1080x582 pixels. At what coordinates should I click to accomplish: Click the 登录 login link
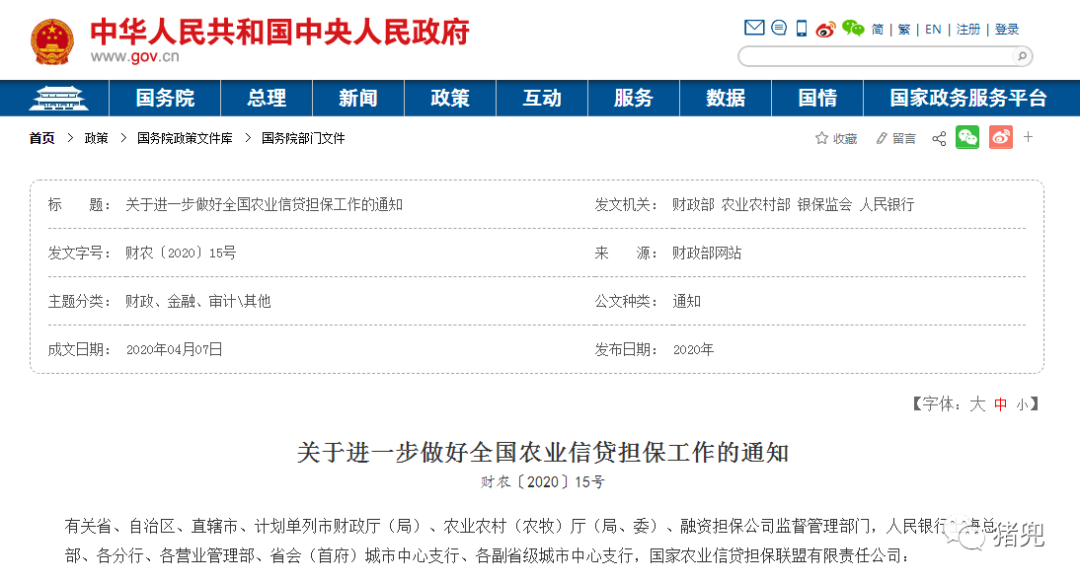(1007, 29)
